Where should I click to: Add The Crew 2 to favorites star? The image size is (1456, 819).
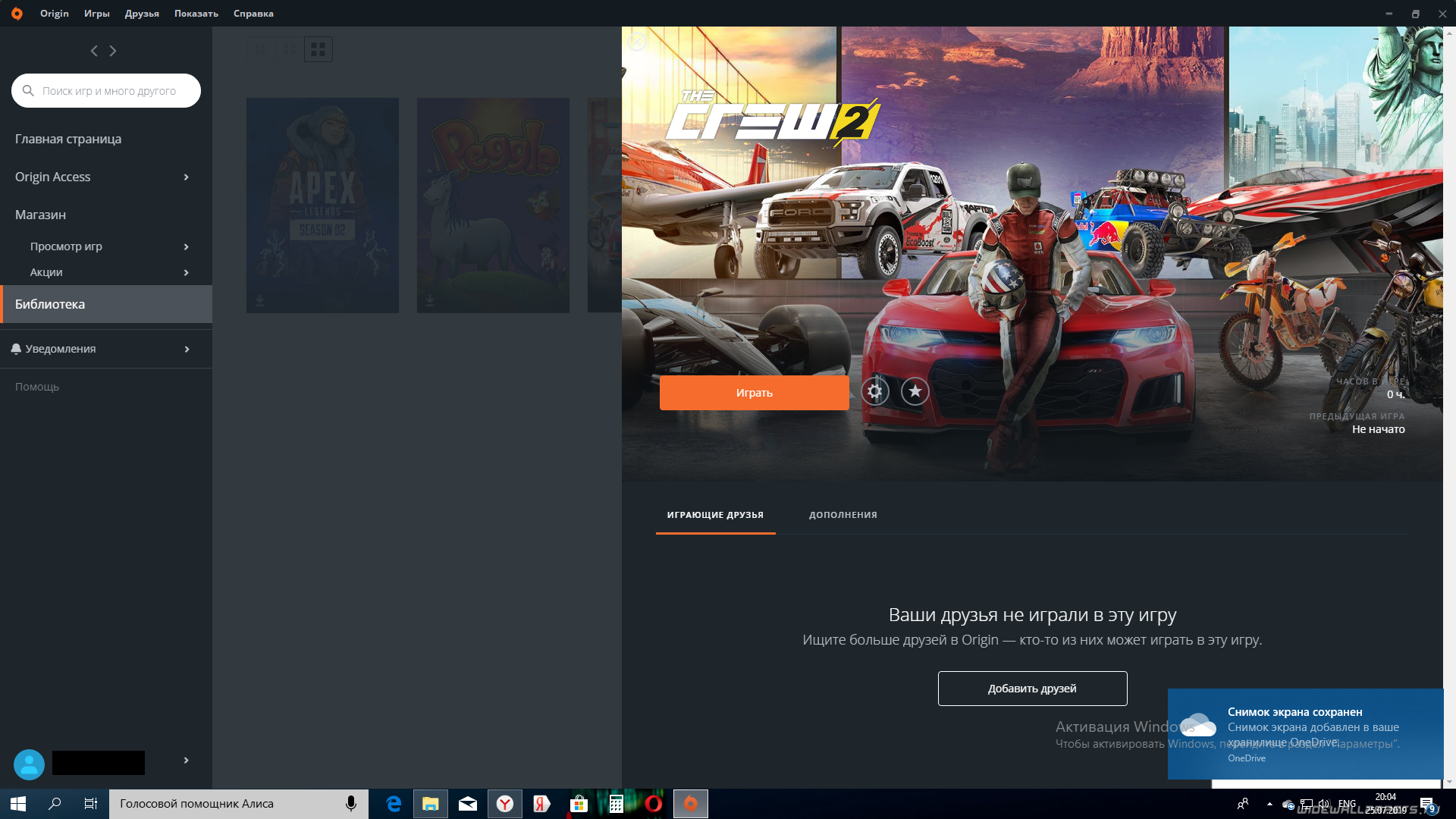[915, 391]
